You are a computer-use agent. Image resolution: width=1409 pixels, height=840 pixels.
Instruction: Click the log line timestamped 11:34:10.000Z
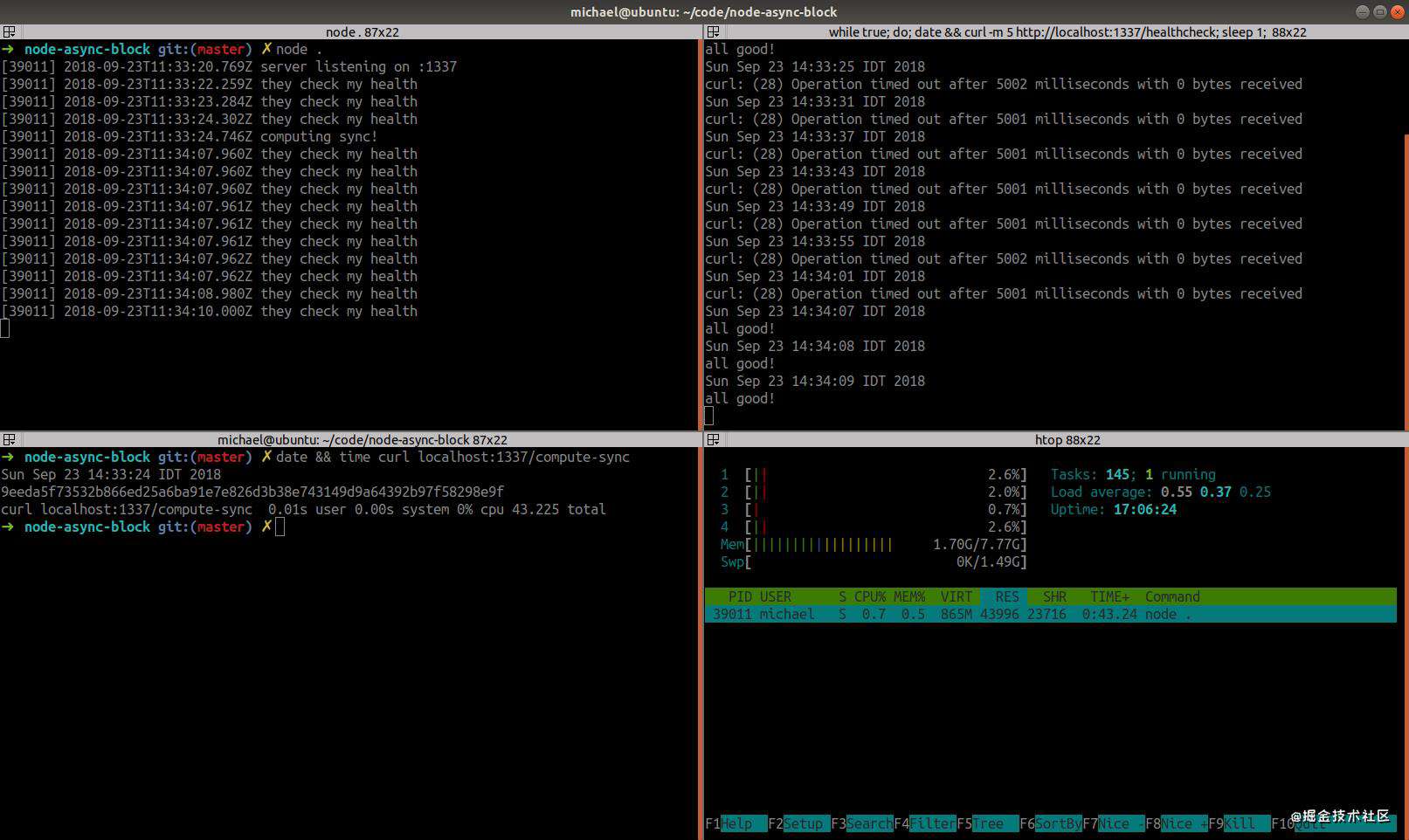click(210, 311)
